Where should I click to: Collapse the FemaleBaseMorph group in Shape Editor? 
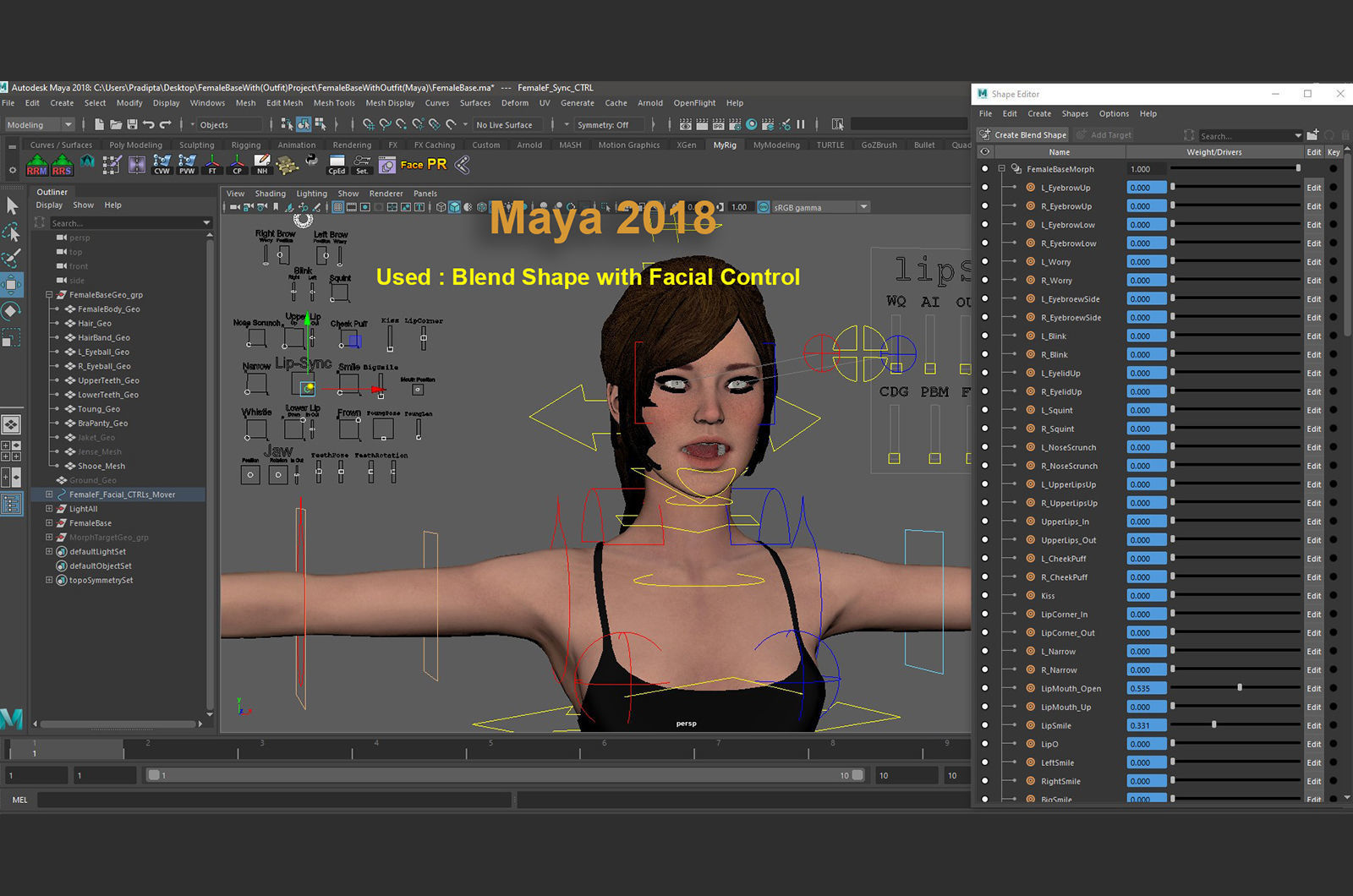pos(1001,169)
